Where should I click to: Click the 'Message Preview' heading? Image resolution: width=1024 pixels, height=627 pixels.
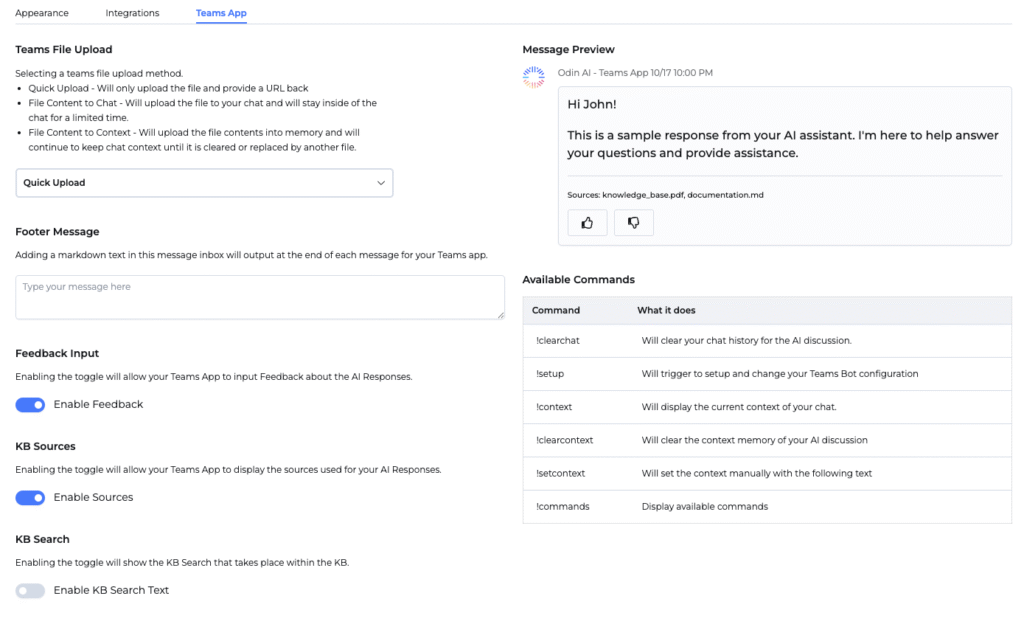(568, 50)
